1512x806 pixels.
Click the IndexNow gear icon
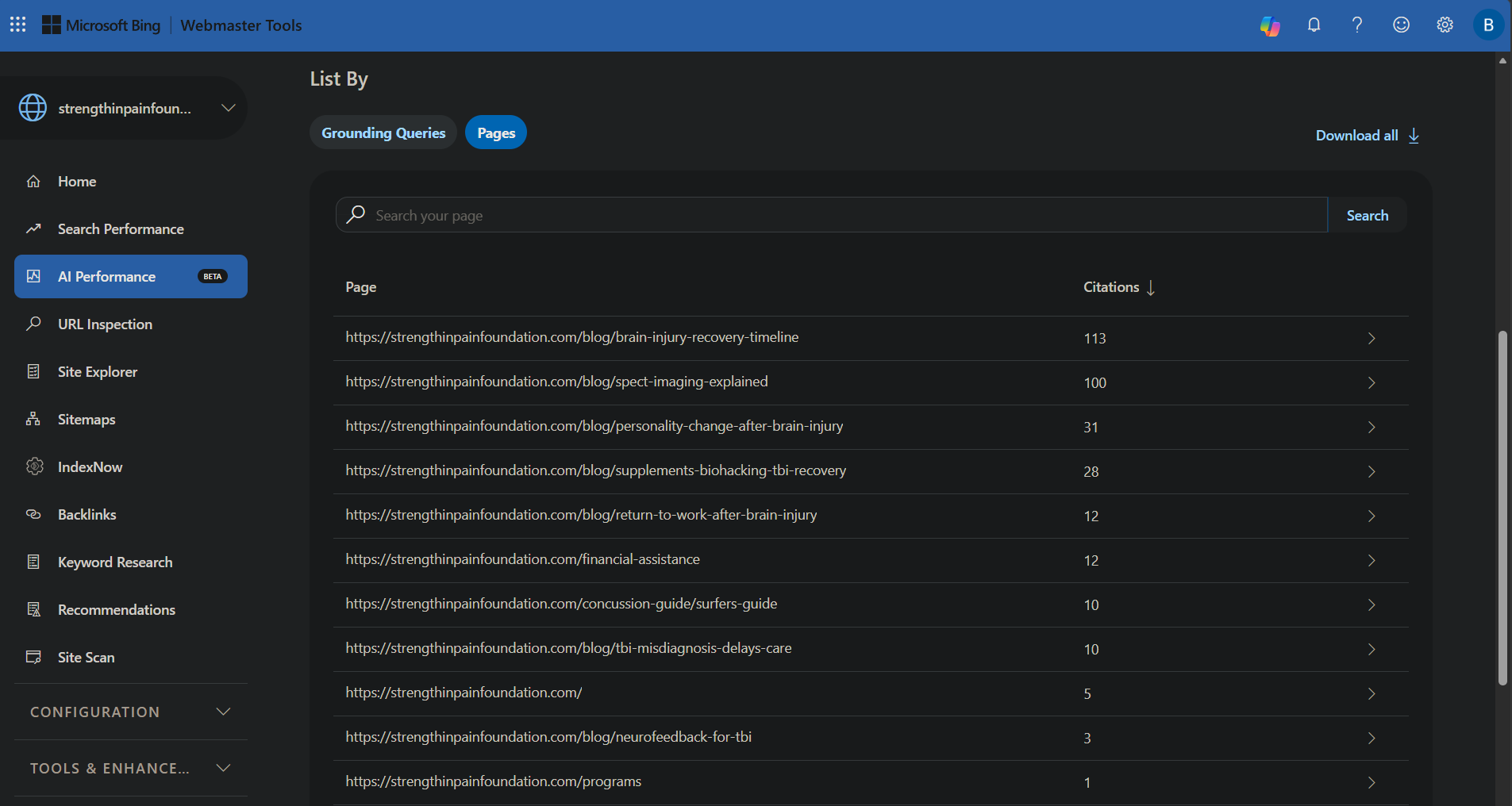point(34,466)
